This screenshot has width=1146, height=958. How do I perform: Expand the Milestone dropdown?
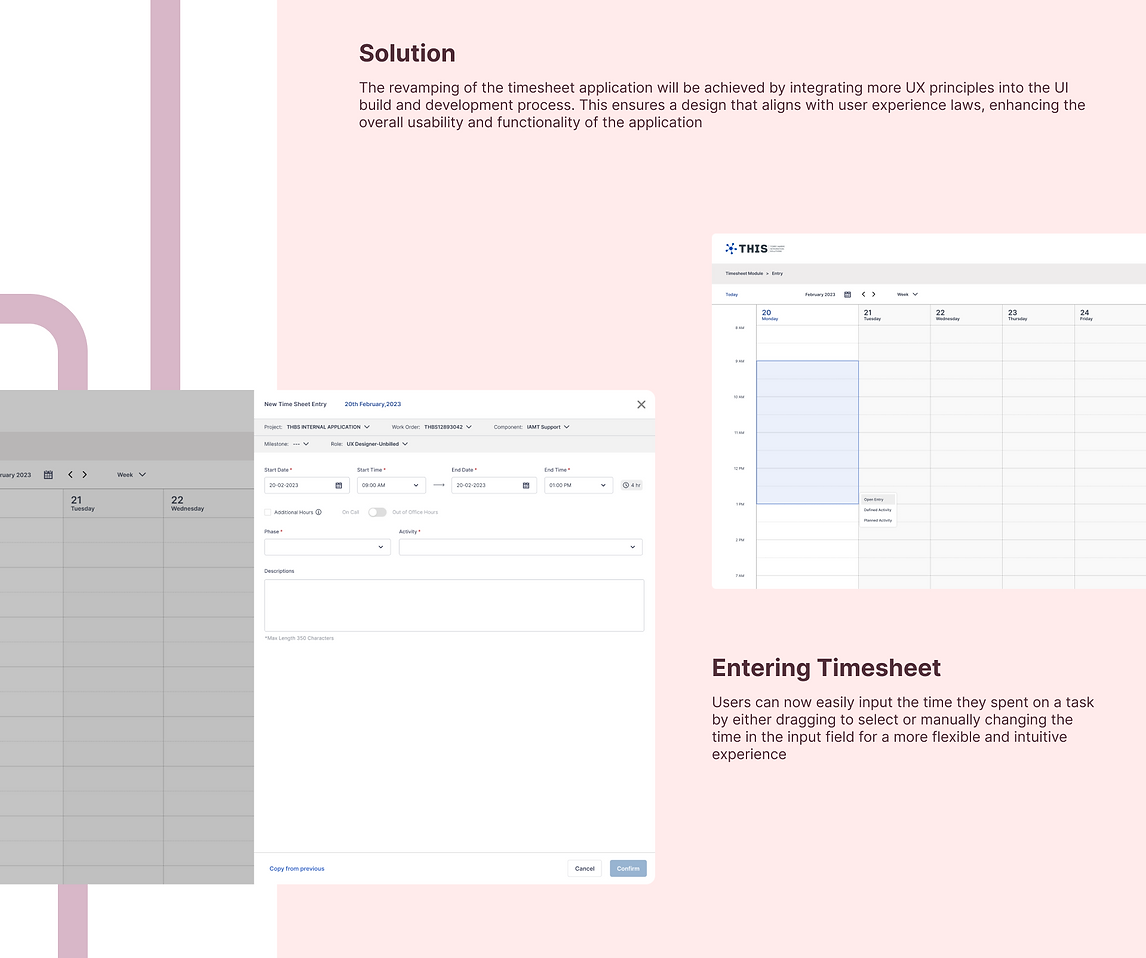301,444
